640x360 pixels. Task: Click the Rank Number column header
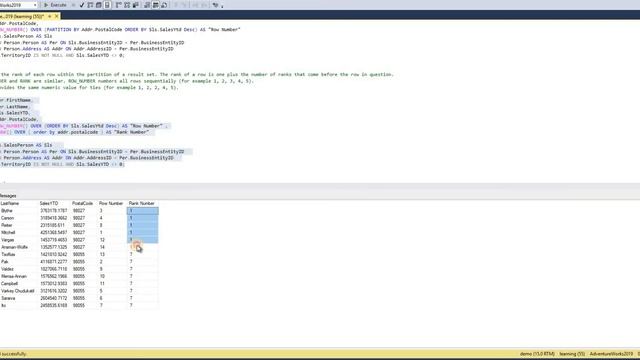click(142, 203)
